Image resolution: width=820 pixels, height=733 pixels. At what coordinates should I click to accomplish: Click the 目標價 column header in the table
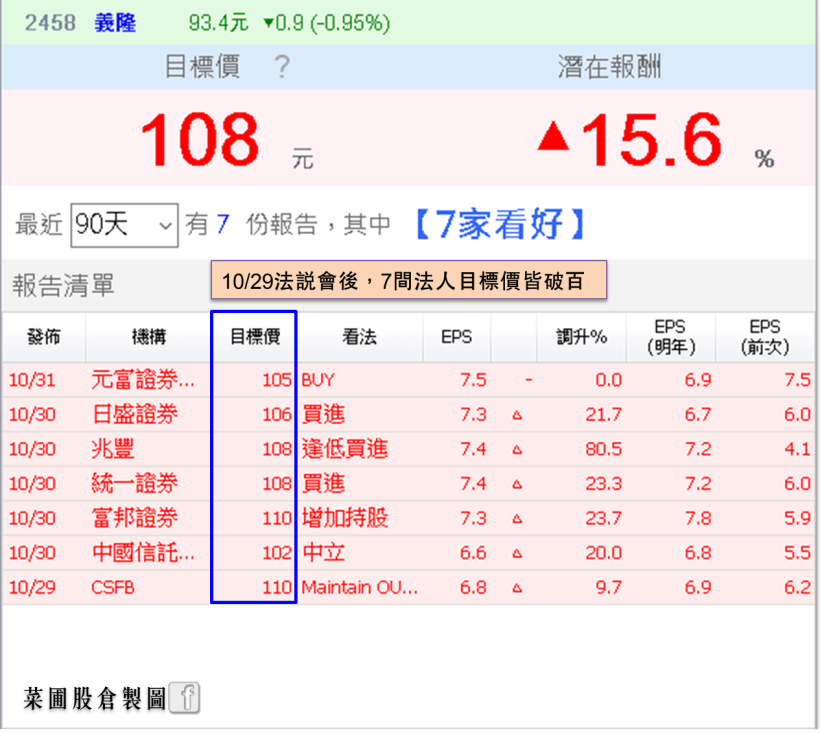click(x=255, y=337)
